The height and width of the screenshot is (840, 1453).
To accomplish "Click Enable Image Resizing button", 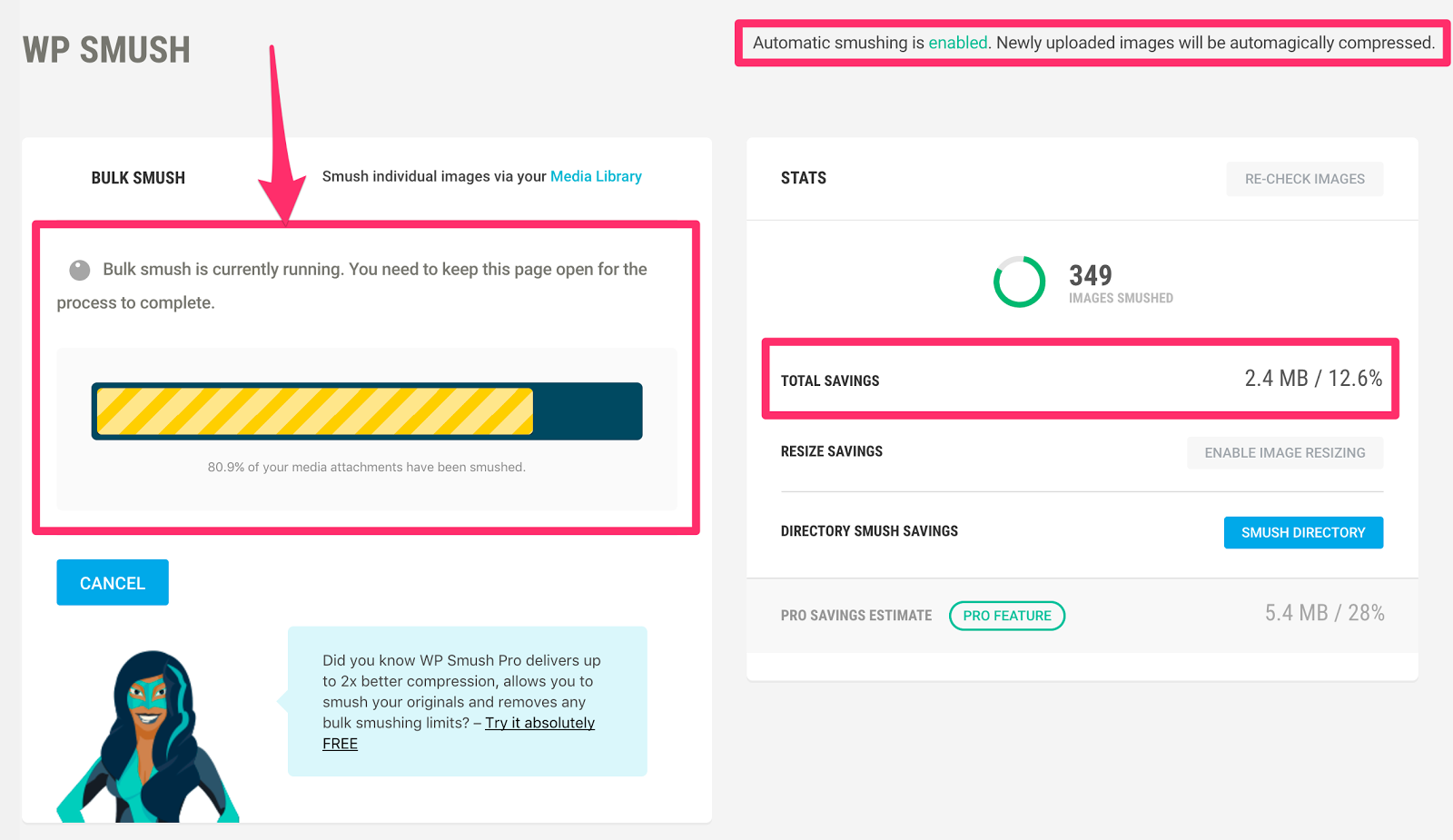I will tap(1285, 452).
